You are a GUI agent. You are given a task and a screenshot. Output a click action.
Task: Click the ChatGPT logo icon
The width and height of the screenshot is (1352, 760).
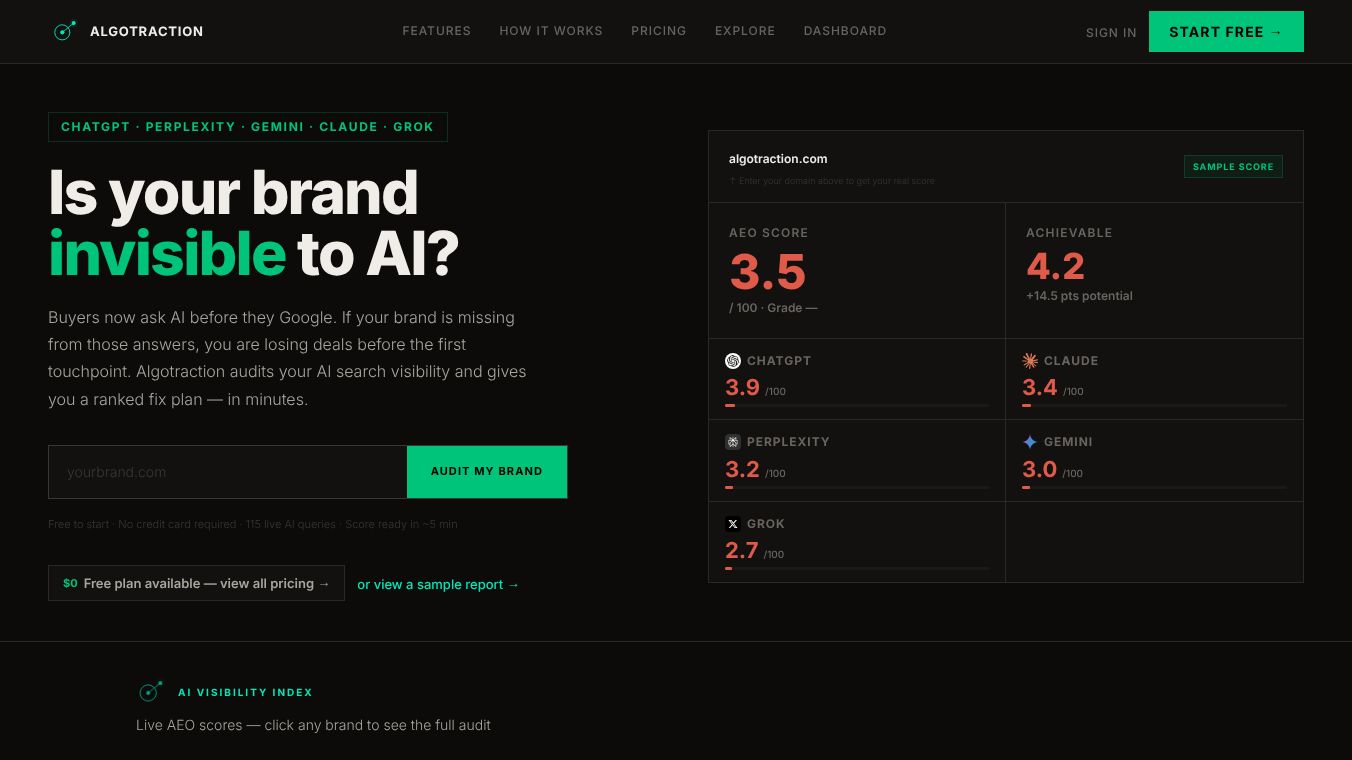pyautogui.click(x=733, y=361)
